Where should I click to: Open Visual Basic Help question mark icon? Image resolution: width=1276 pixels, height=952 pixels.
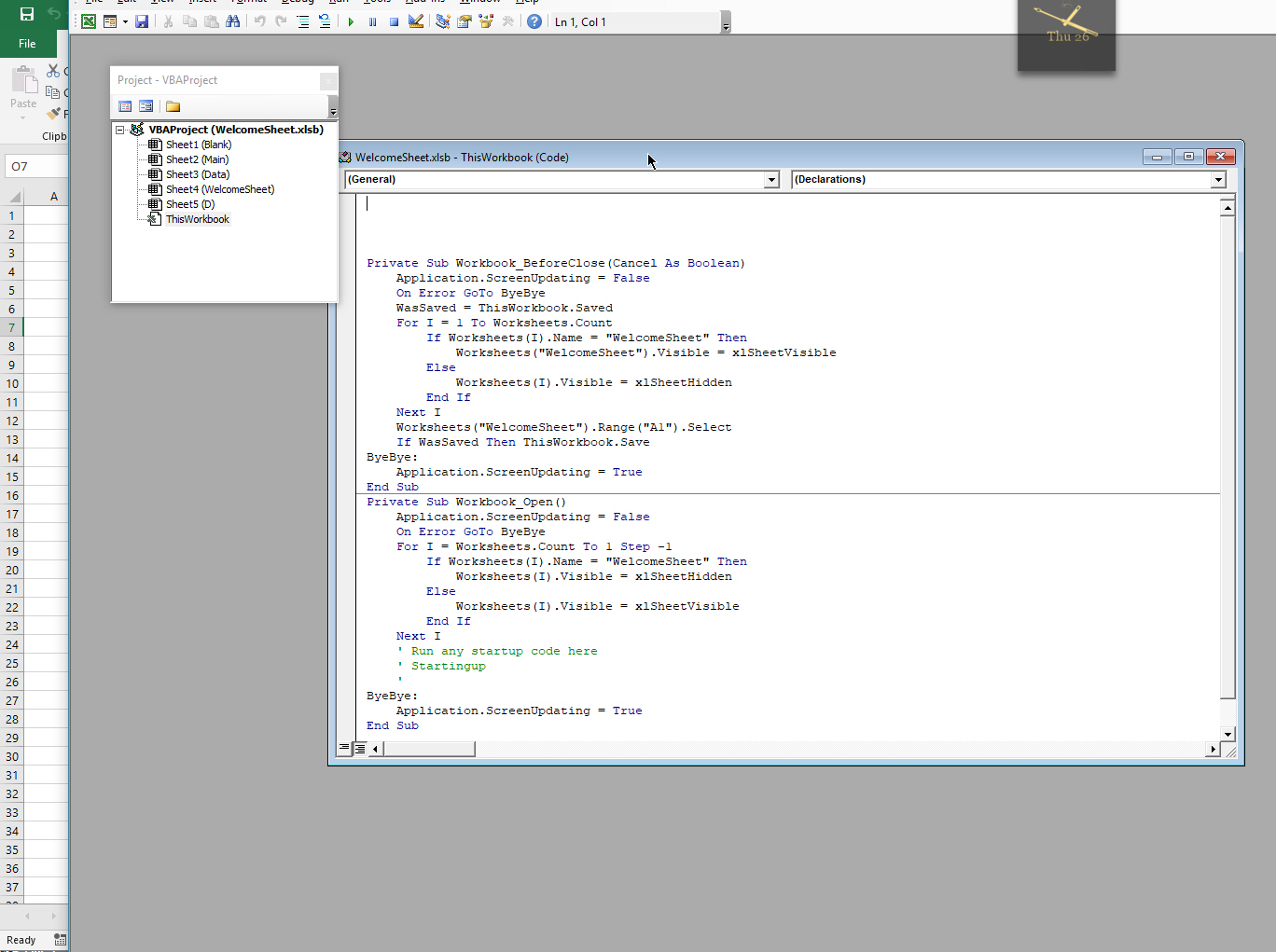pyautogui.click(x=534, y=21)
